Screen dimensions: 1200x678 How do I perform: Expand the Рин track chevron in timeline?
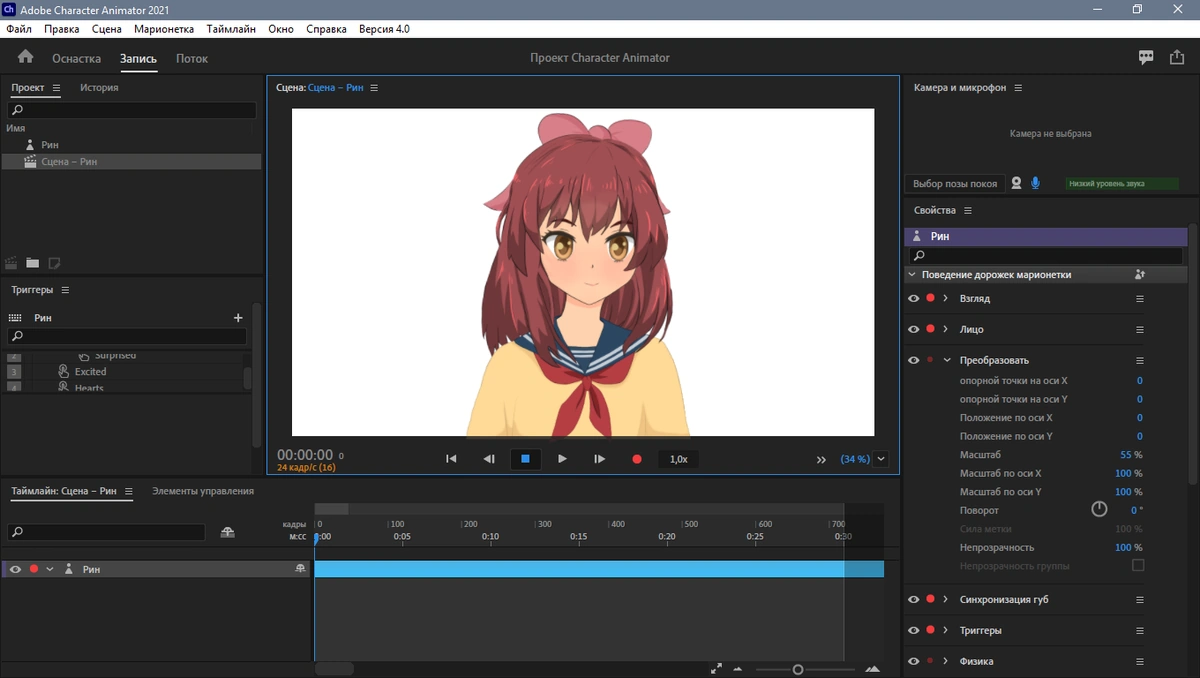49,570
